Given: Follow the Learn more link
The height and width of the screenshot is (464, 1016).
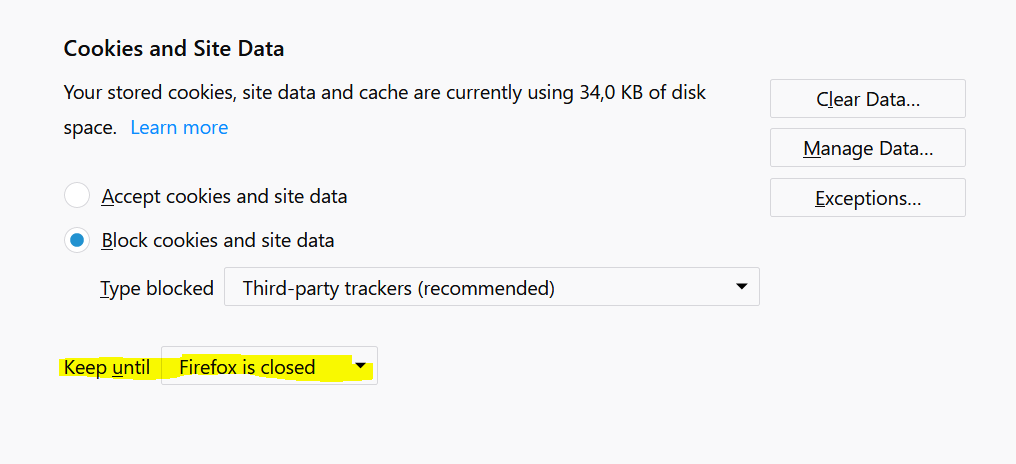Looking at the screenshot, I should [x=179, y=128].
